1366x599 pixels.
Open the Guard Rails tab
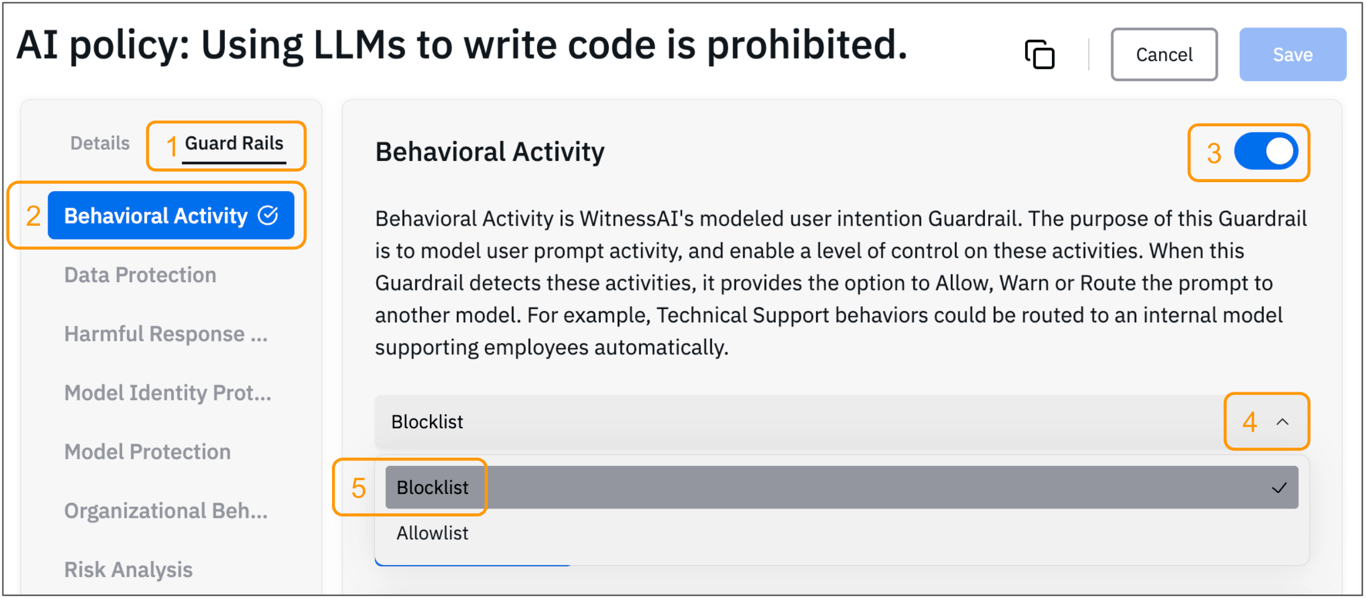click(x=234, y=143)
